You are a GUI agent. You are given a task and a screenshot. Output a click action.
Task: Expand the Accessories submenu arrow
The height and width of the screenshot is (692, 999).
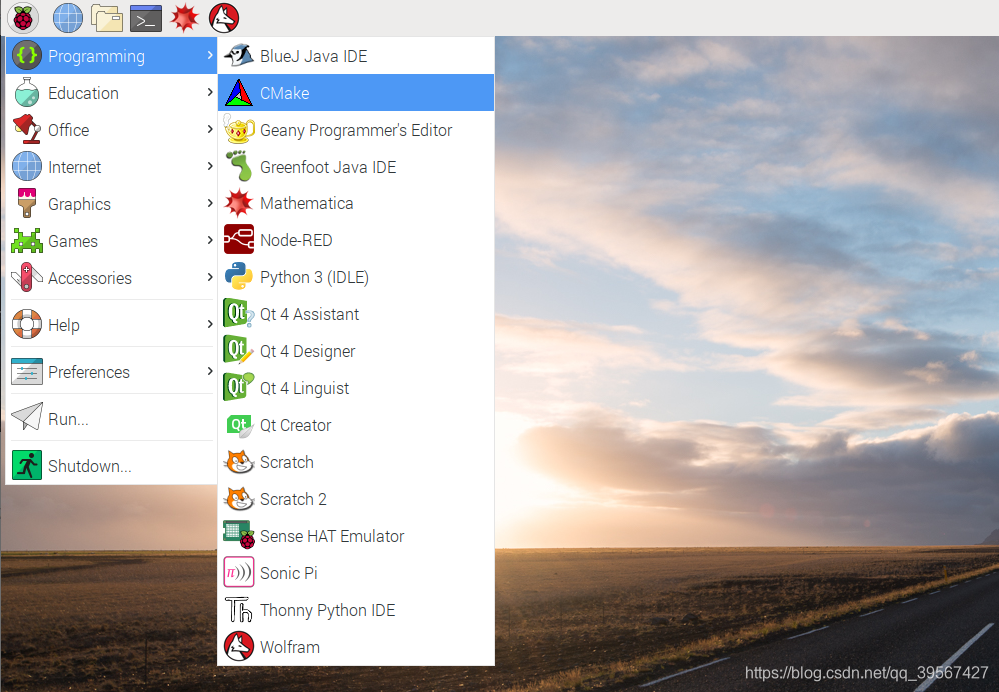[x=210, y=277]
